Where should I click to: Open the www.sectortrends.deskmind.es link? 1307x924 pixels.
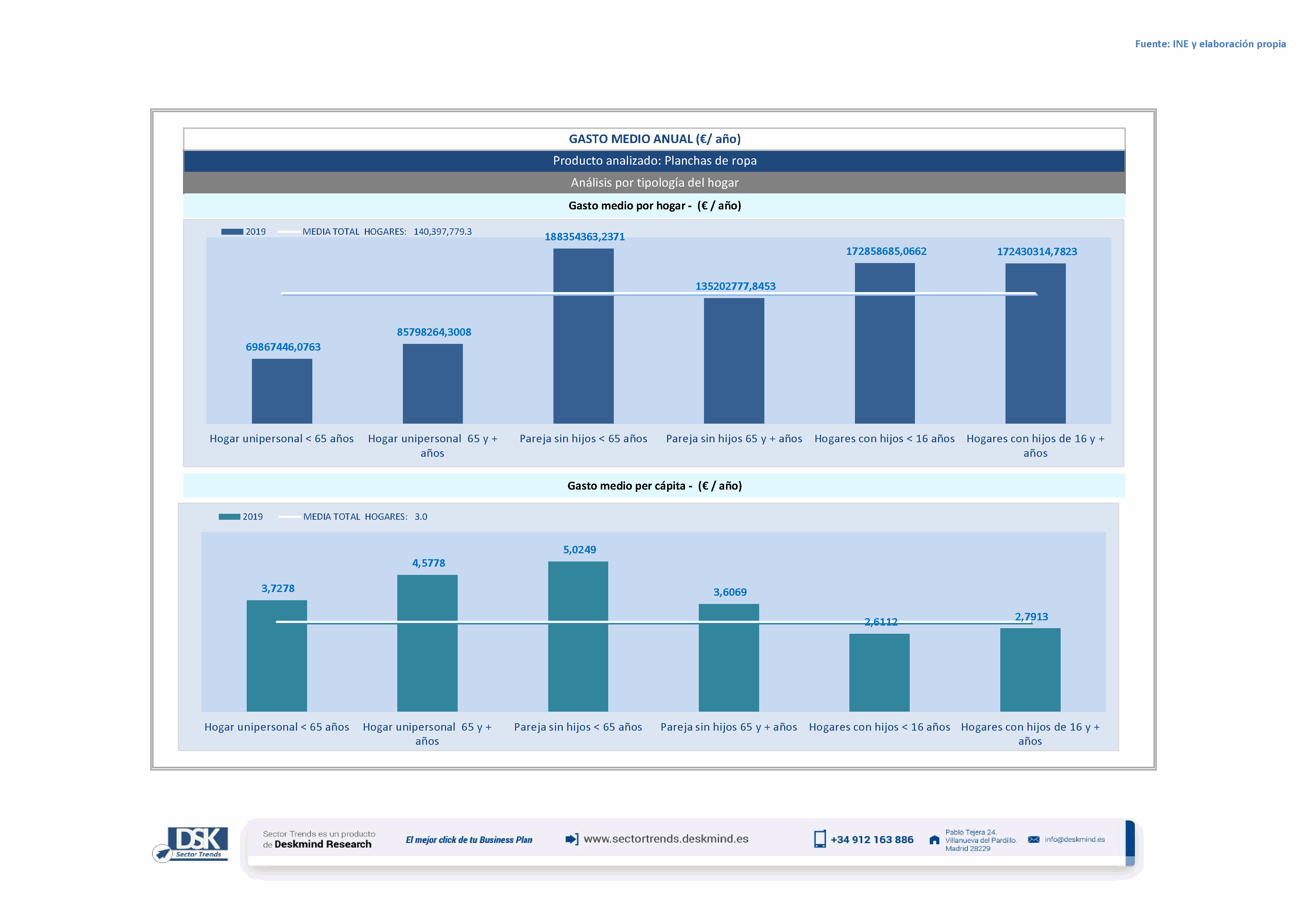coord(666,839)
